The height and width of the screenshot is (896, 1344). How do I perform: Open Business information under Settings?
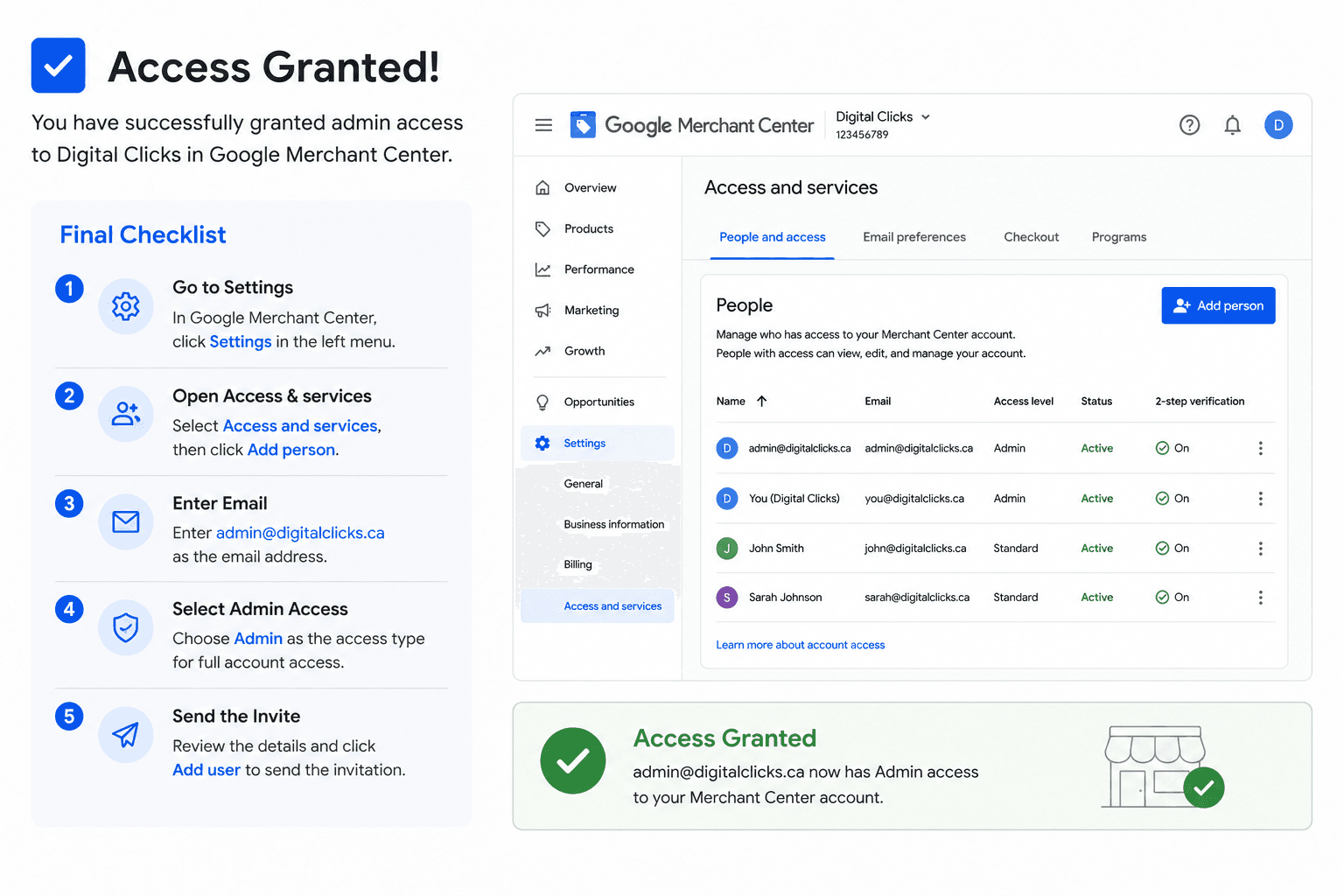click(x=614, y=525)
